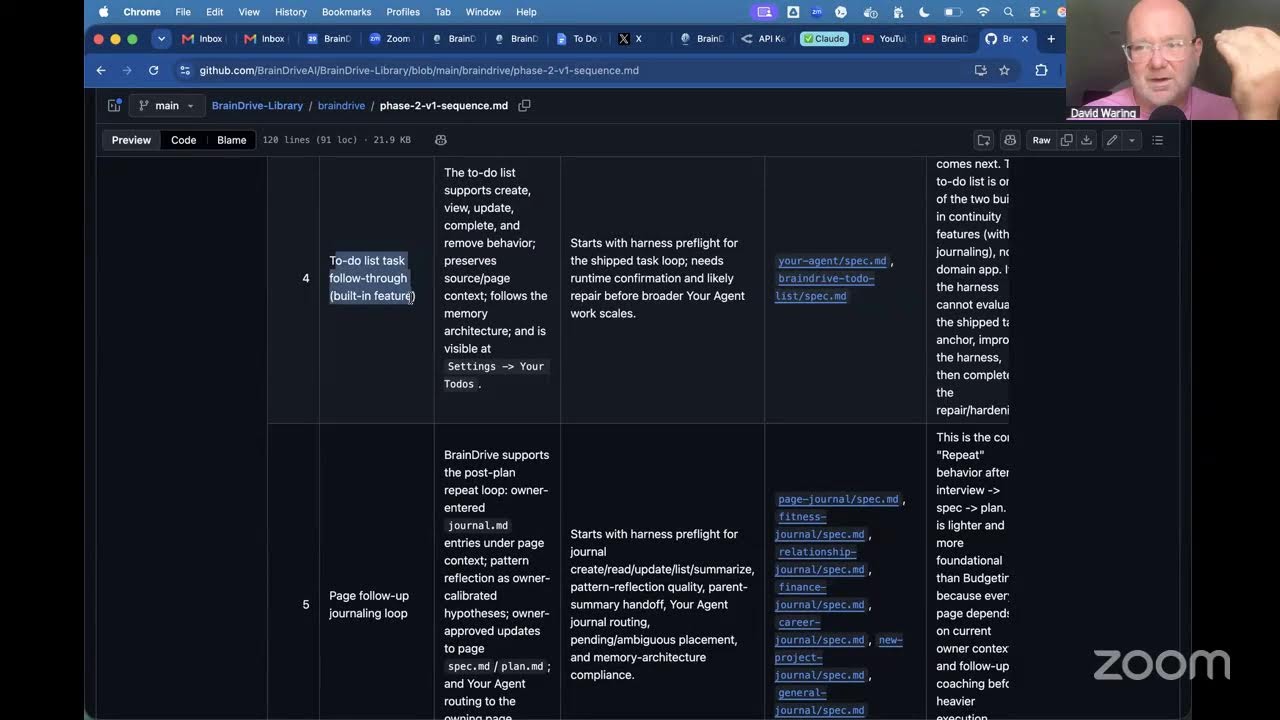The height and width of the screenshot is (720, 1280).
Task: View site information icon in address bar
Action: [x=184, y=70]
